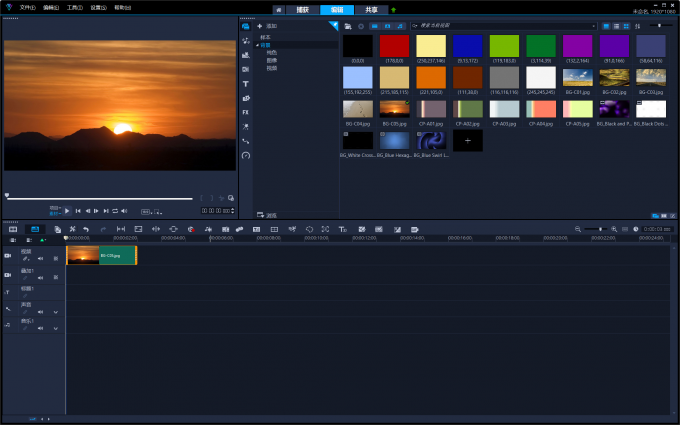Click the pin corner icon of library panel

333,25
